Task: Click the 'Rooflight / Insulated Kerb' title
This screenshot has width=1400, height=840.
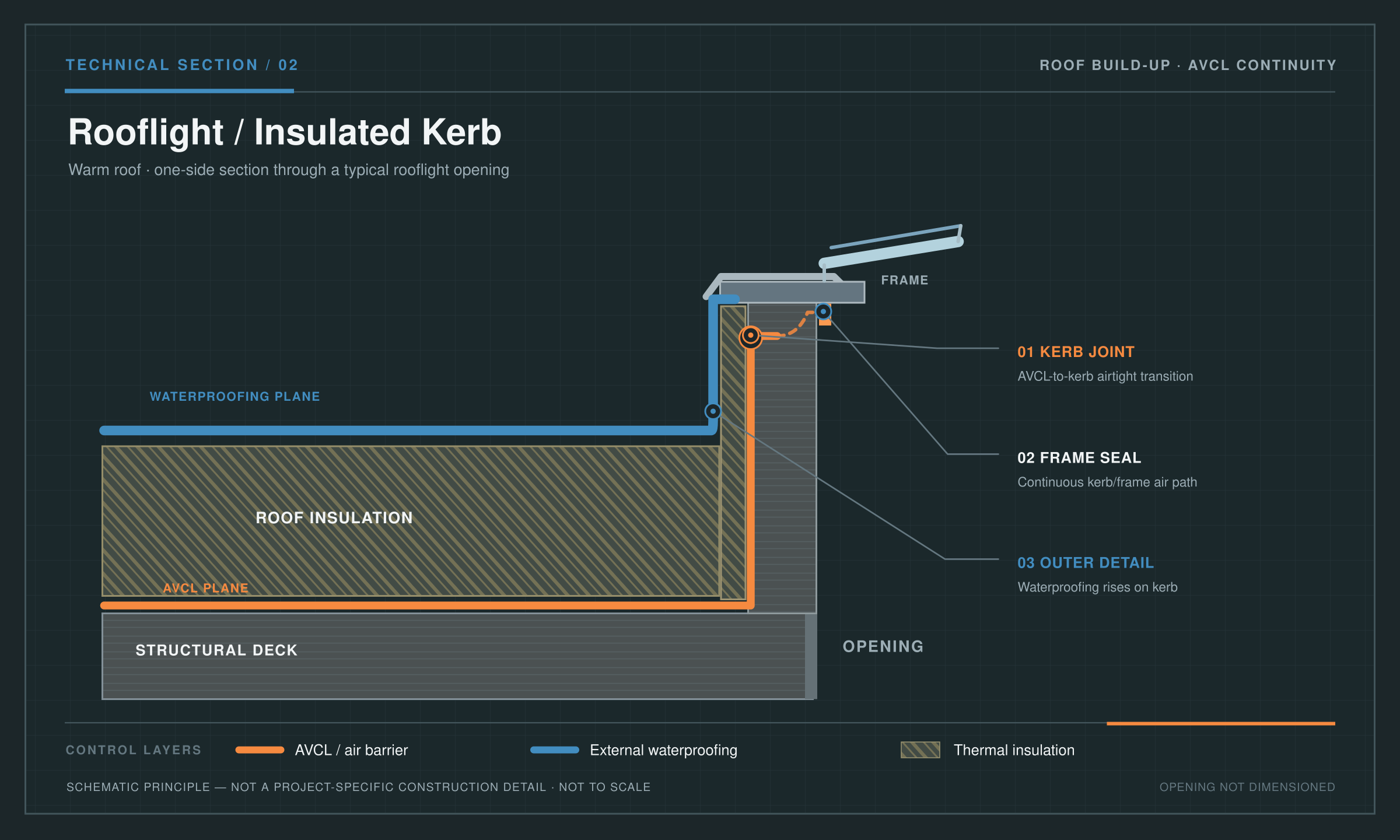Action: coord(285,132)
